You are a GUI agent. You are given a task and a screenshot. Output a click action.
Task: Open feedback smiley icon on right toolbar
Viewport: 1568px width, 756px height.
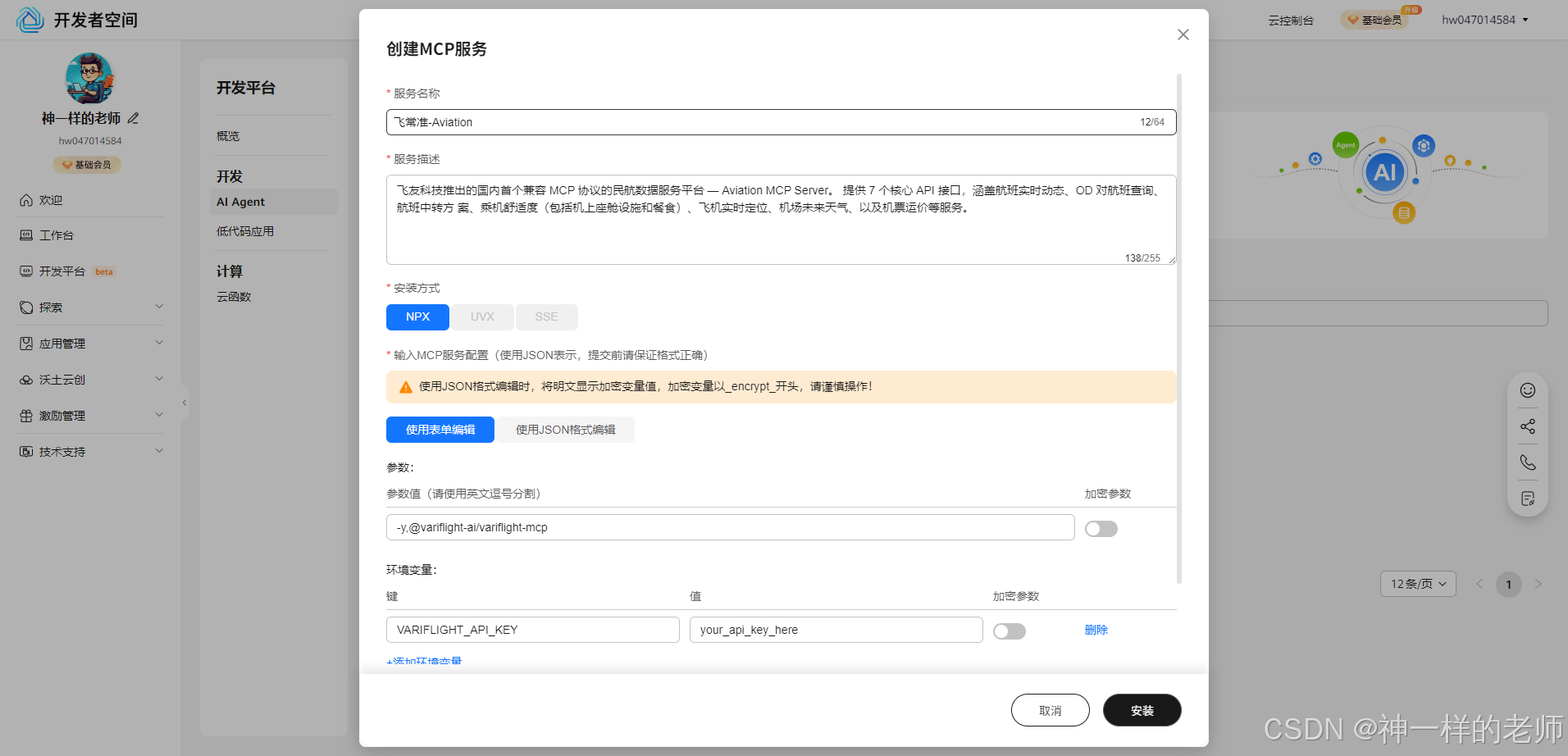click(x=1528, y=390)
